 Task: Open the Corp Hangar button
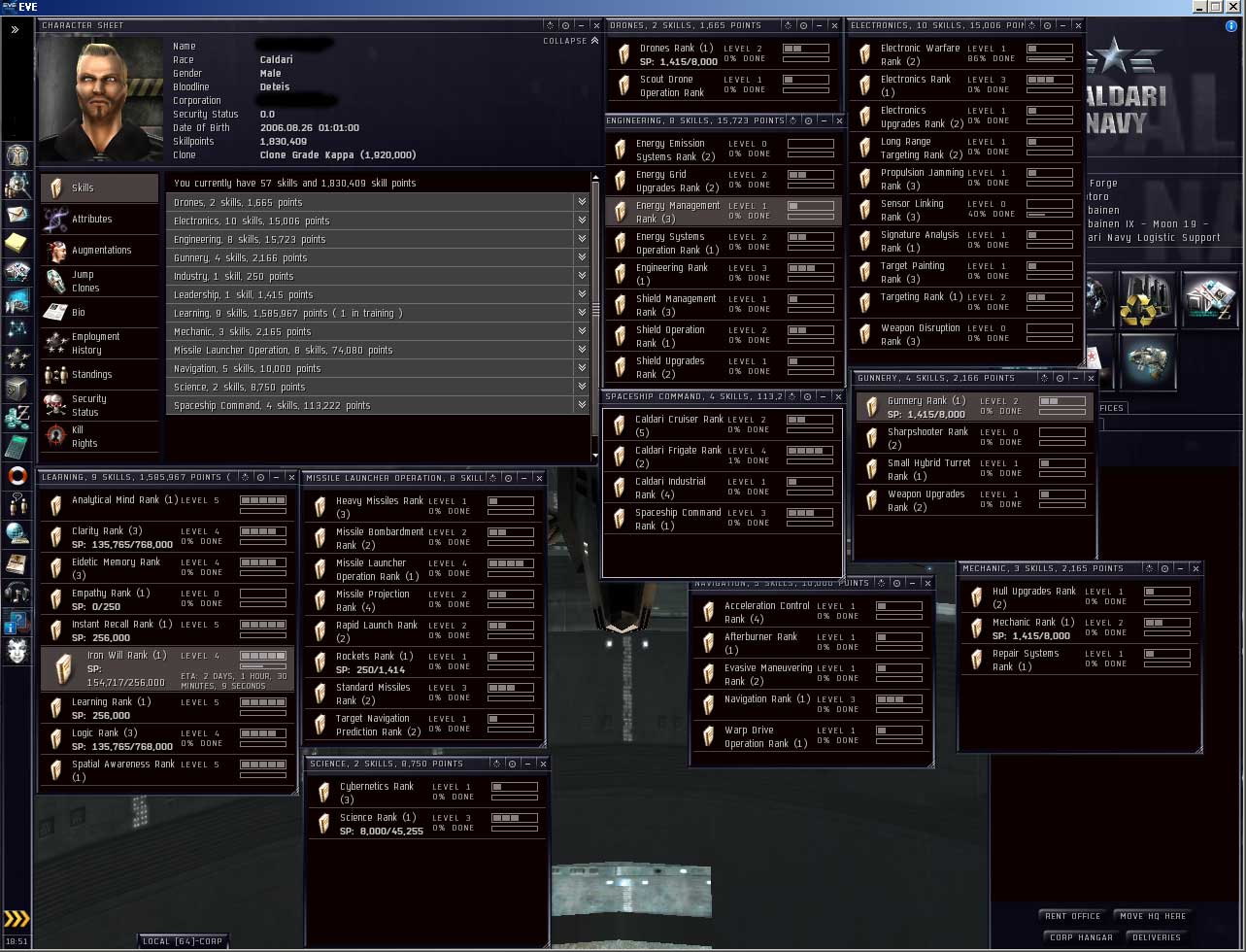tap(1083, 937)
